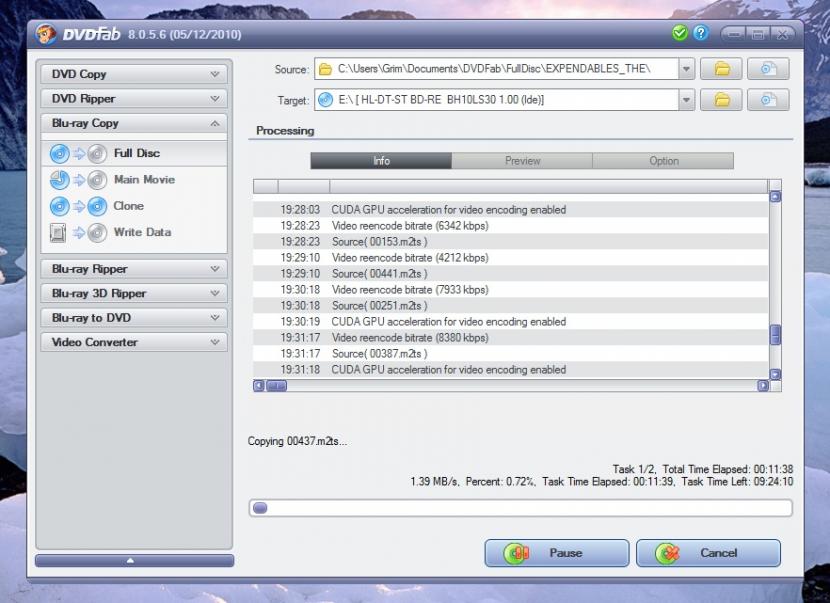Select log row 'Source( 00441.m2ts )'
This screenshot has height=603, width=830.
tap(511, 274)
